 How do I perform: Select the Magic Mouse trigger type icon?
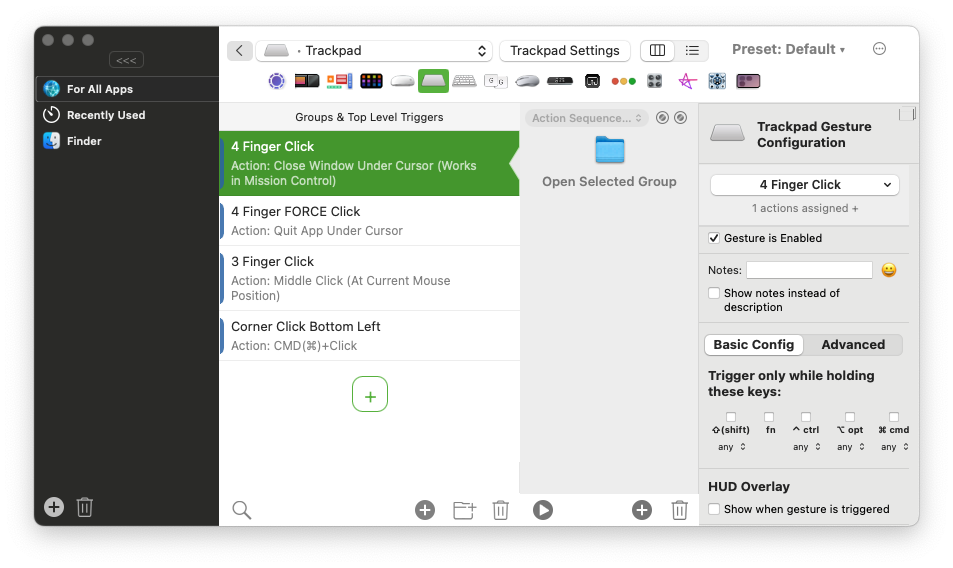click(402, 81)
